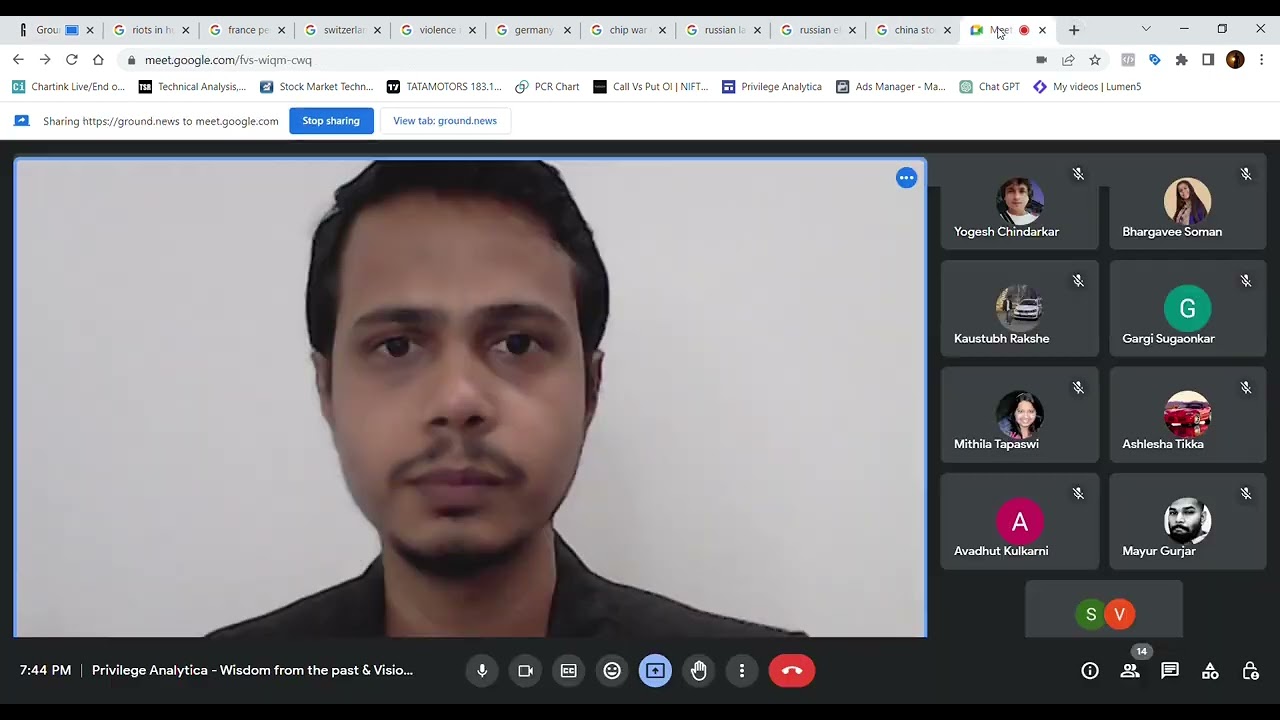Switch to germany browser tab
Screen dimensions: 1280x720
coord(533,30)
